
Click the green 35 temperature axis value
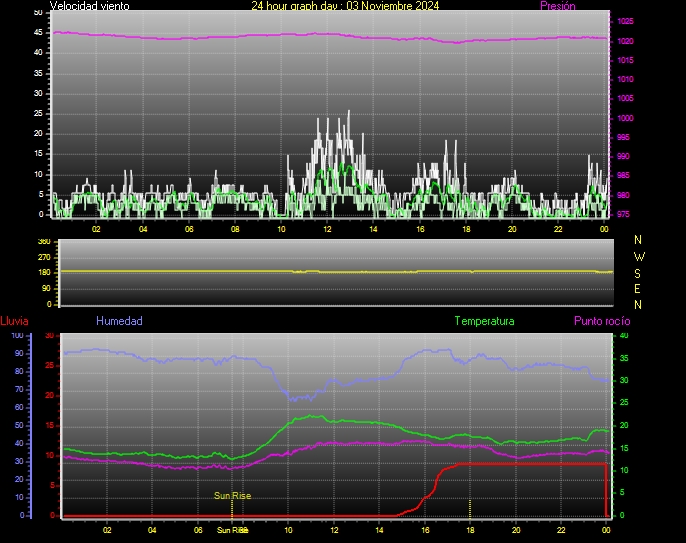tap(624, 358)
